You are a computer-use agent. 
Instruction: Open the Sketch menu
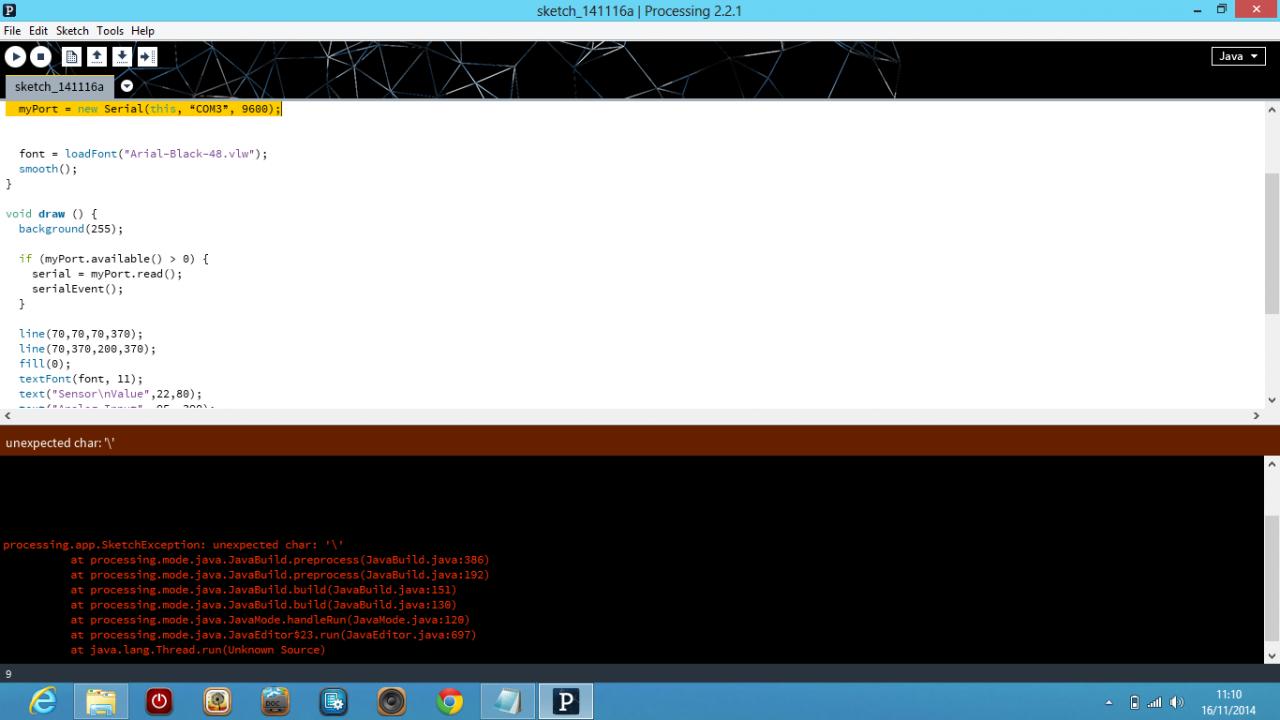[72, 31]
